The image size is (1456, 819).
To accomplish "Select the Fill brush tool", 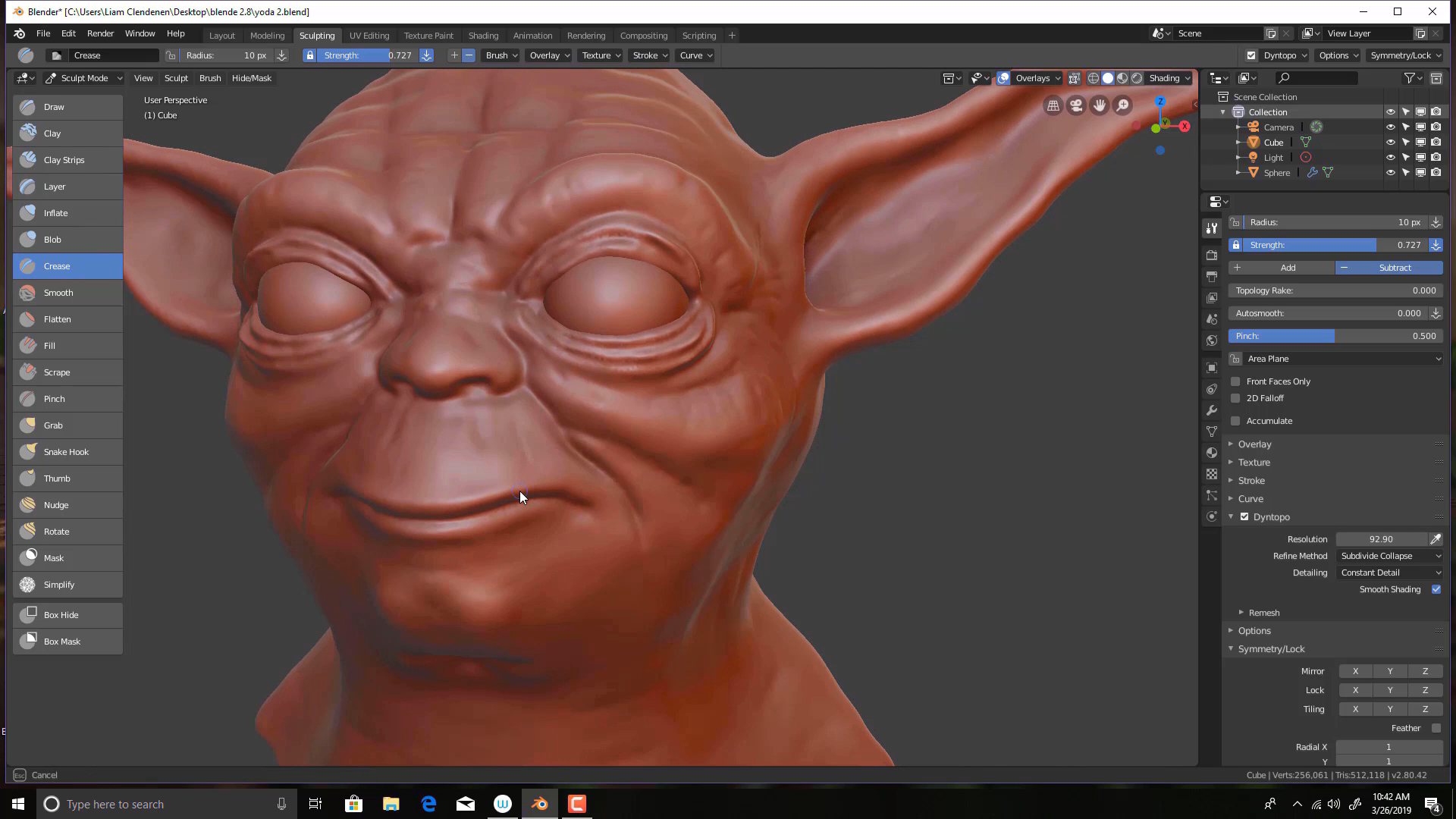I will (x=67, y=346).
